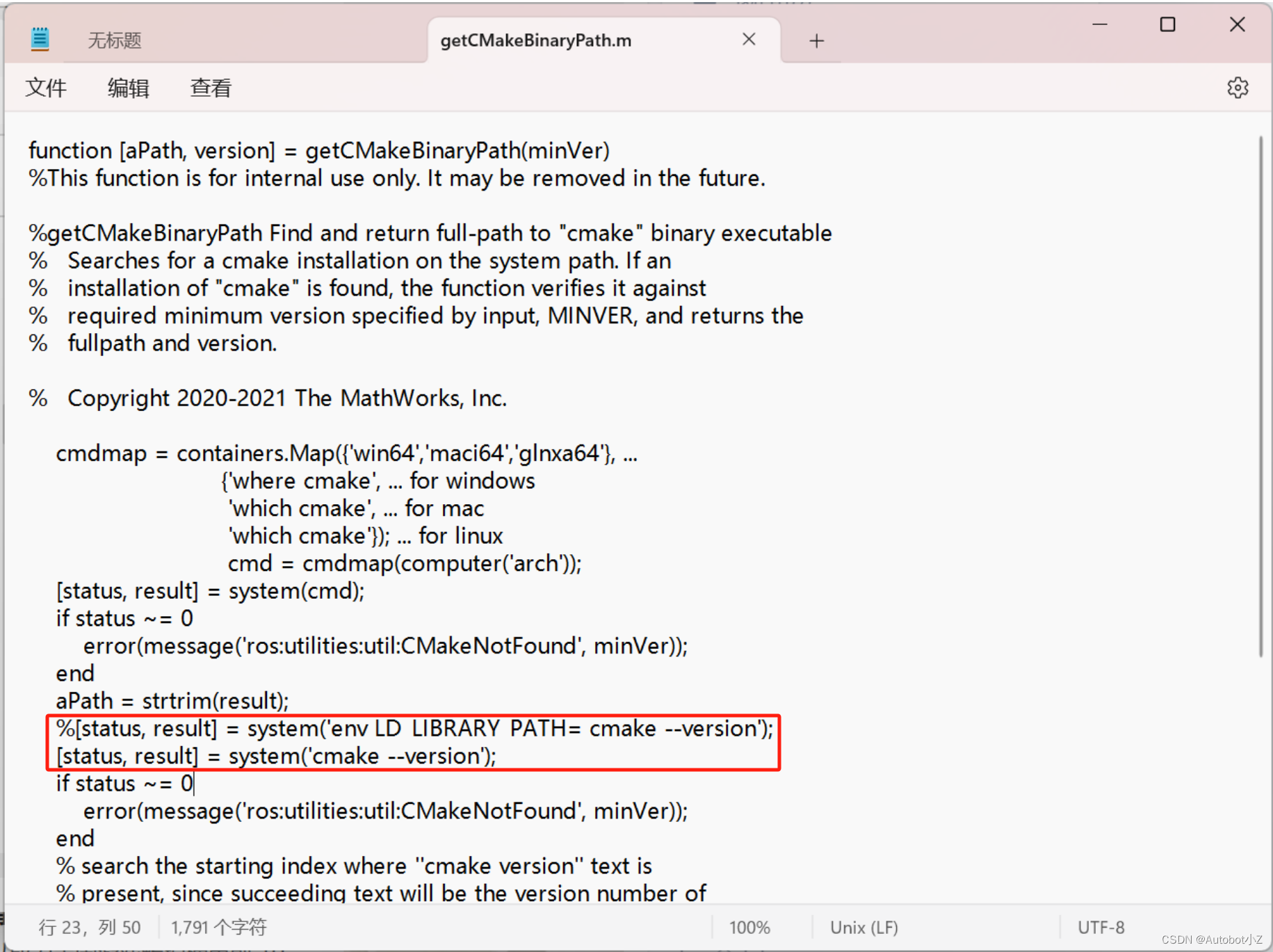The width and height of the screenshot is (1273, 952).
Task: Click the 'fullpath and version.' comment line
Action: coord(153,344)
